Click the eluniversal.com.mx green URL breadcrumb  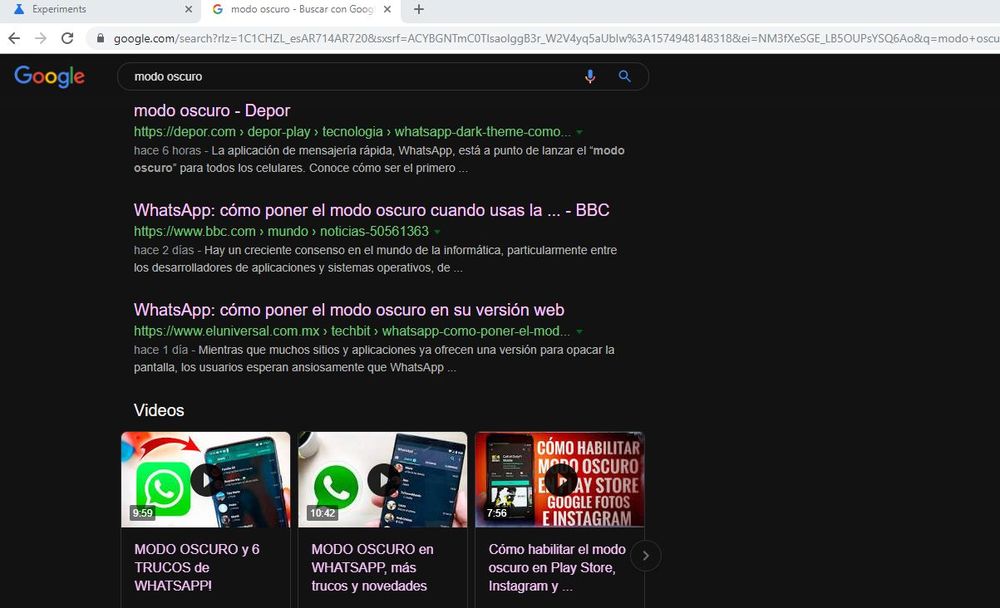click(351, 330)
